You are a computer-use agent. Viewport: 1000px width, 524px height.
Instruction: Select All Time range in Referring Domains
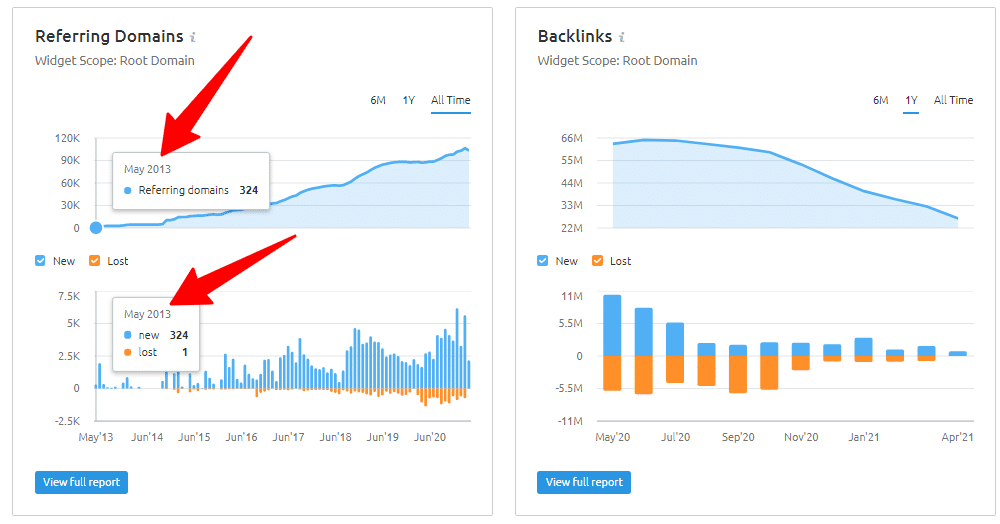(450, 100)
